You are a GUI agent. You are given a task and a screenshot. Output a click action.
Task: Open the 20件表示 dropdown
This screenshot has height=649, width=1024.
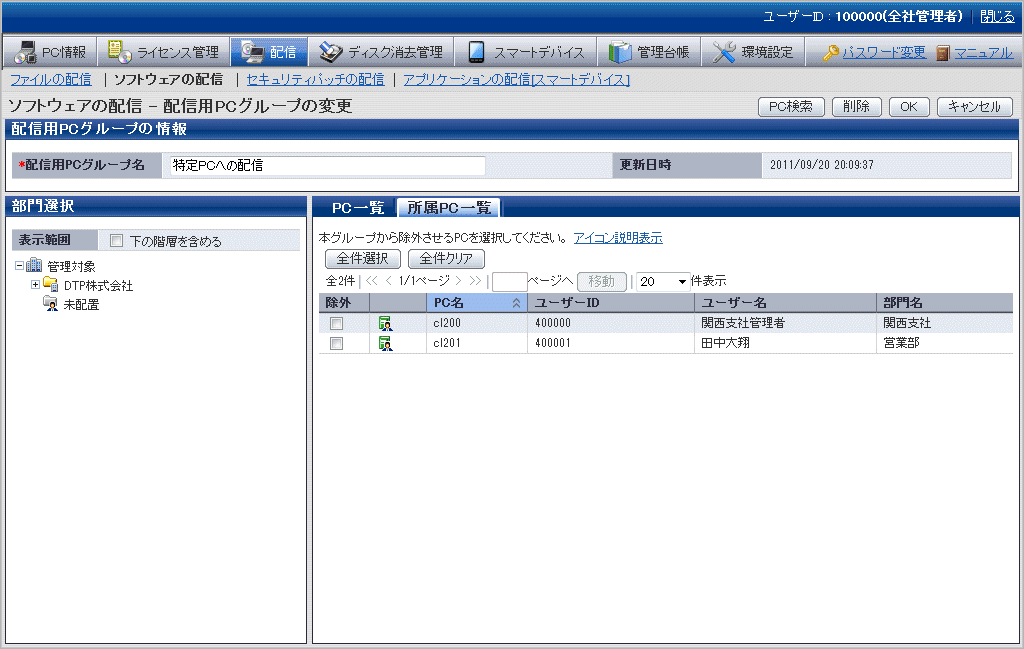(x=663, y=281)
